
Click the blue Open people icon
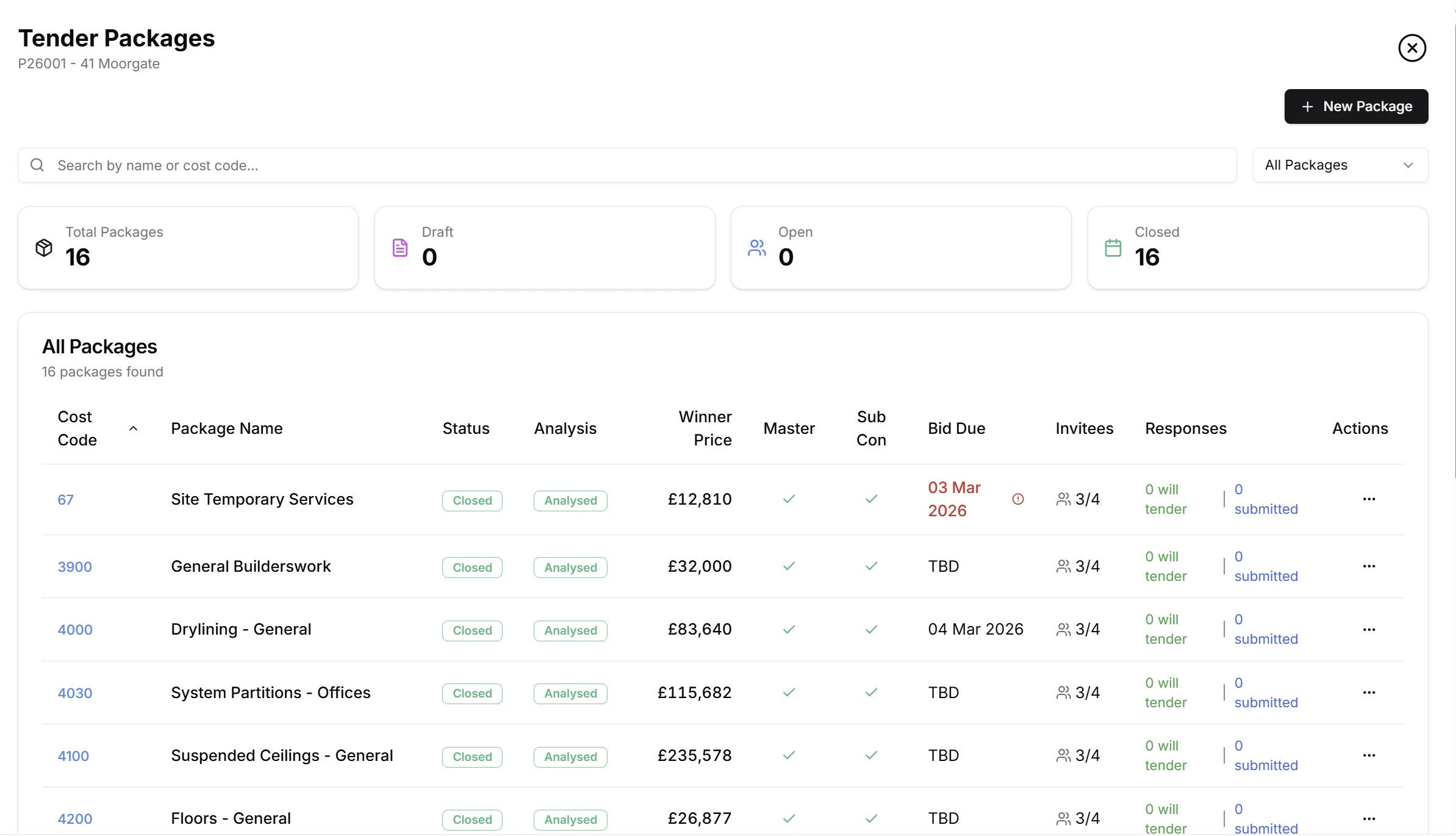[x=756, y=247]
